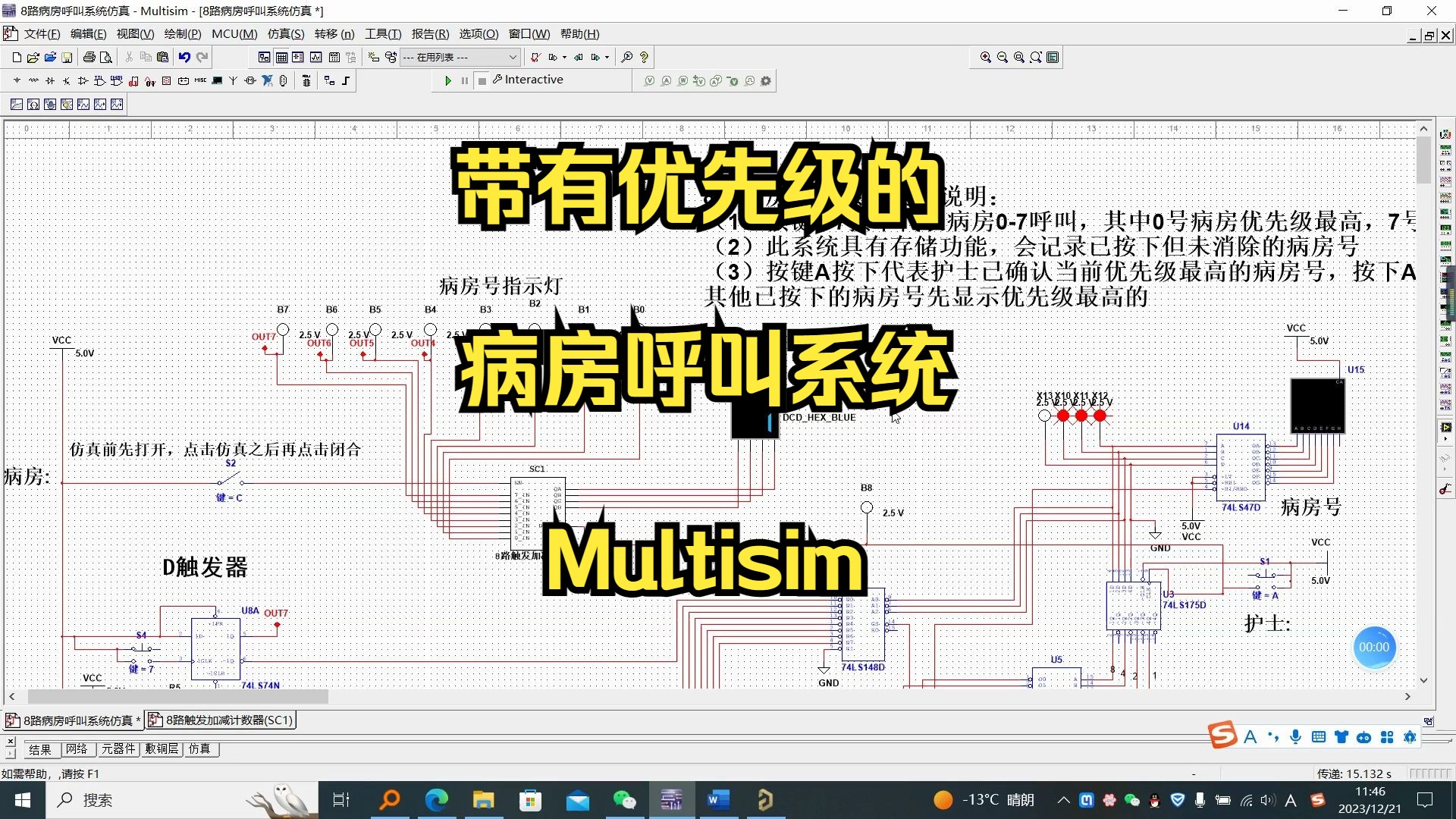Click the New file icon

pyautogui.click(x=17, y=57)
